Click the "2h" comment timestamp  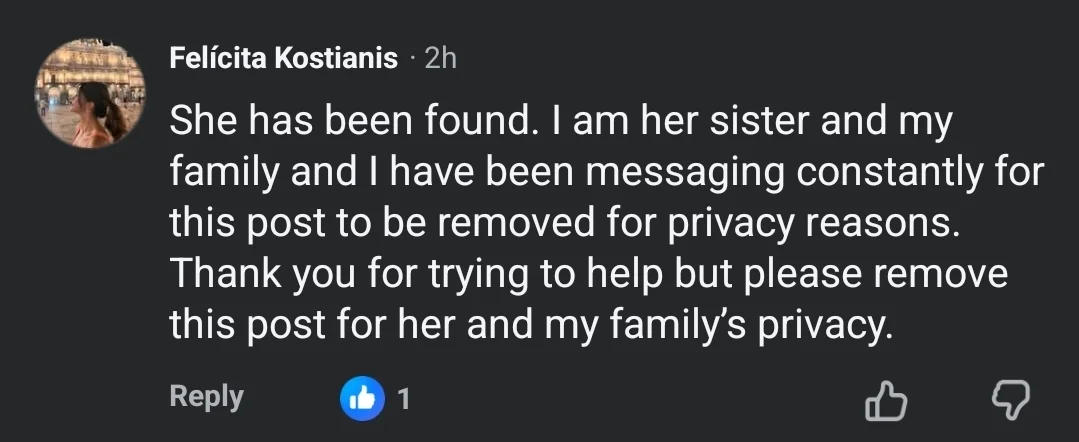[x=440, y=59]
